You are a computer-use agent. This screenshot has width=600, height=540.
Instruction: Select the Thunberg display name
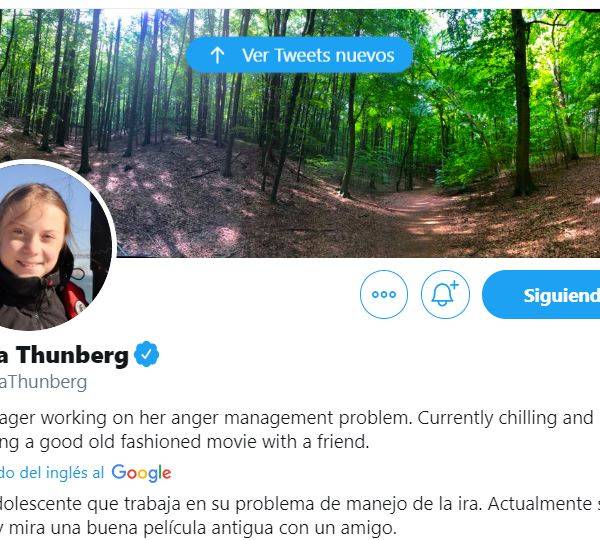tap(64, 356)
